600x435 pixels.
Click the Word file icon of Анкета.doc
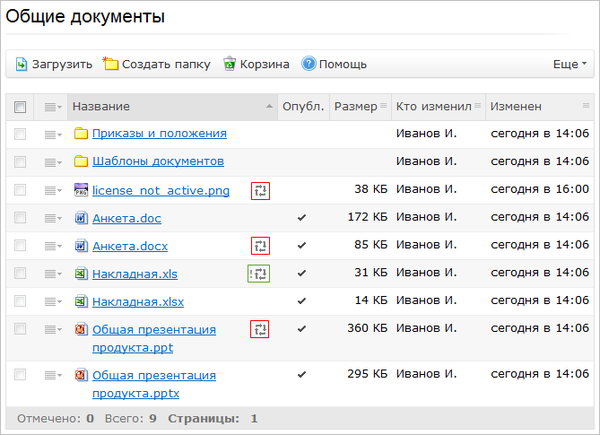[82, 217]
